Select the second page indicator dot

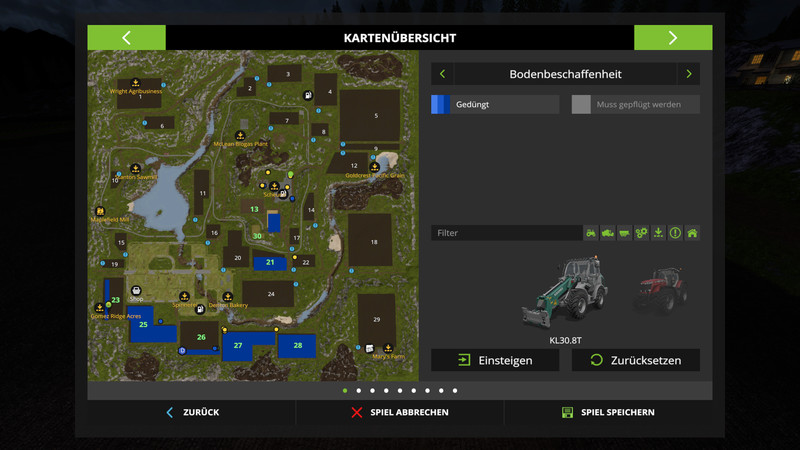tap(359, 391)
